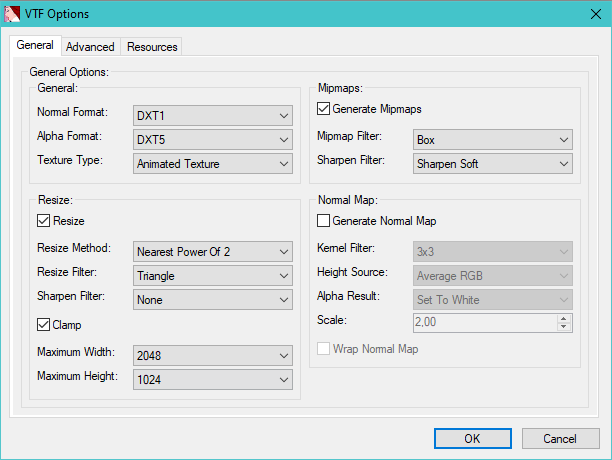612x460 pixels.
Task: Click the Height Source label text
Action: (352, 272)
